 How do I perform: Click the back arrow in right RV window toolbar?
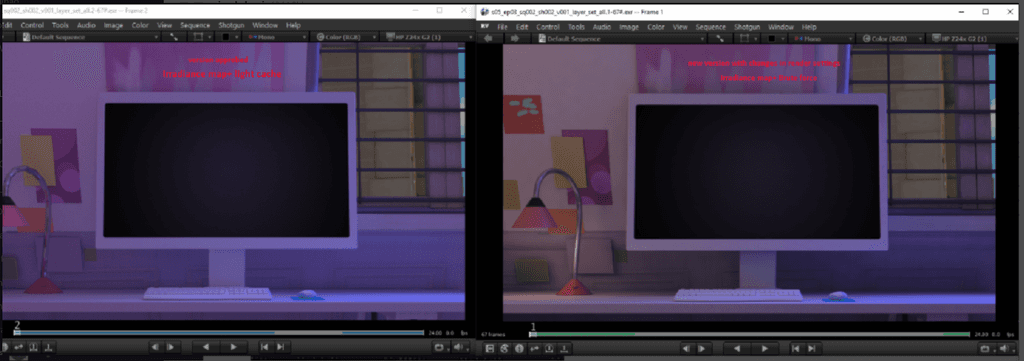click(x=487, y=39)
